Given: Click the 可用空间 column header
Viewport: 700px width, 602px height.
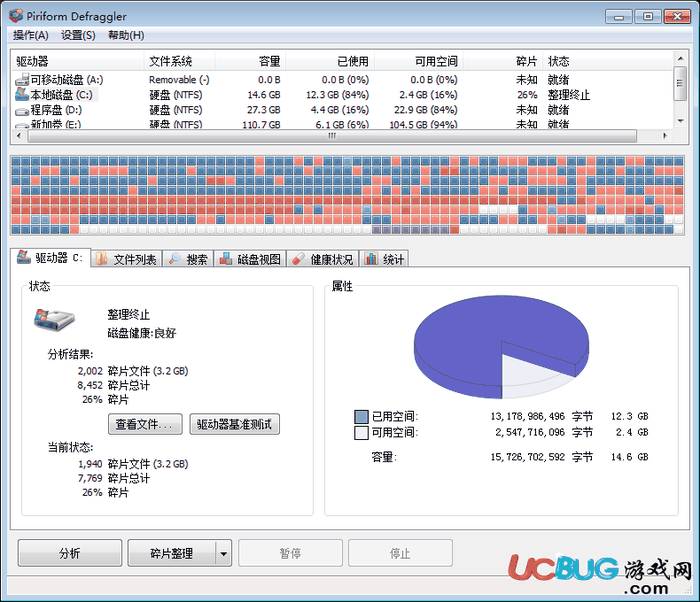Looking at the screenshot, I should (419, 61).
